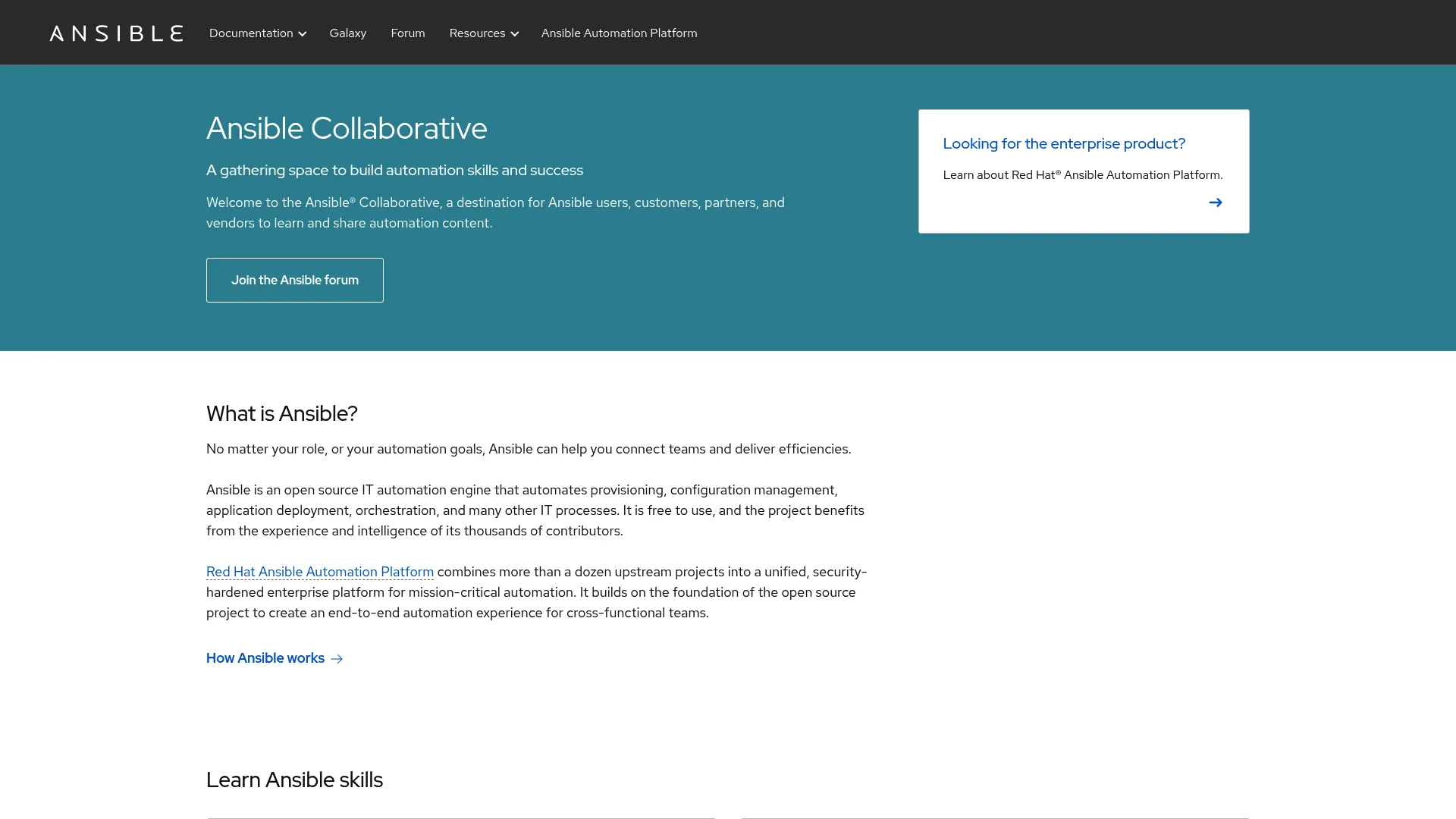Click the 'Welcome to the Ansible Collaborative' paragraph
This screenshot has height=819, width=1456.
pyautogui.click(x=495, y=212)
